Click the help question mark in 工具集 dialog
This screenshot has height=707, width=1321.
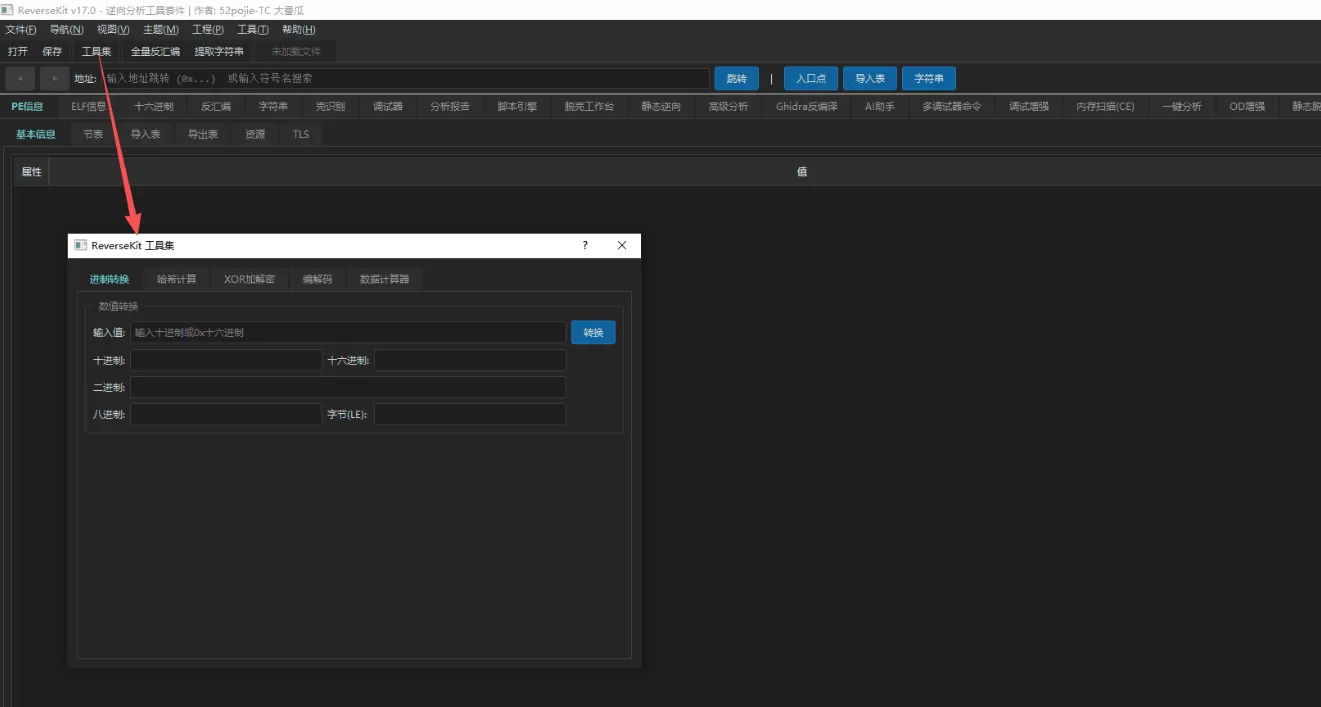[x=585, y=245]
